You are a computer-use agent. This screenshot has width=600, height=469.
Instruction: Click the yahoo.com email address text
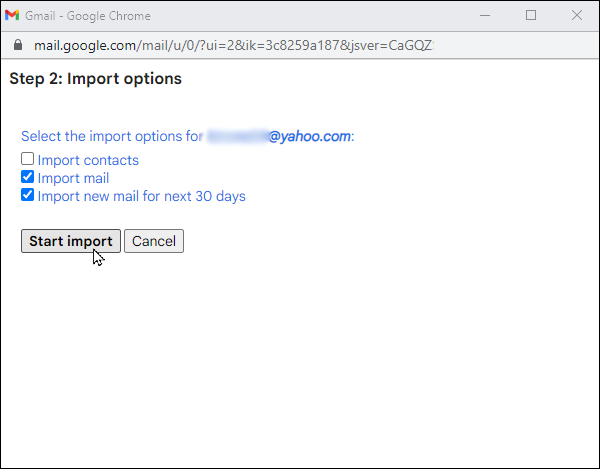[x=280, y=136]
